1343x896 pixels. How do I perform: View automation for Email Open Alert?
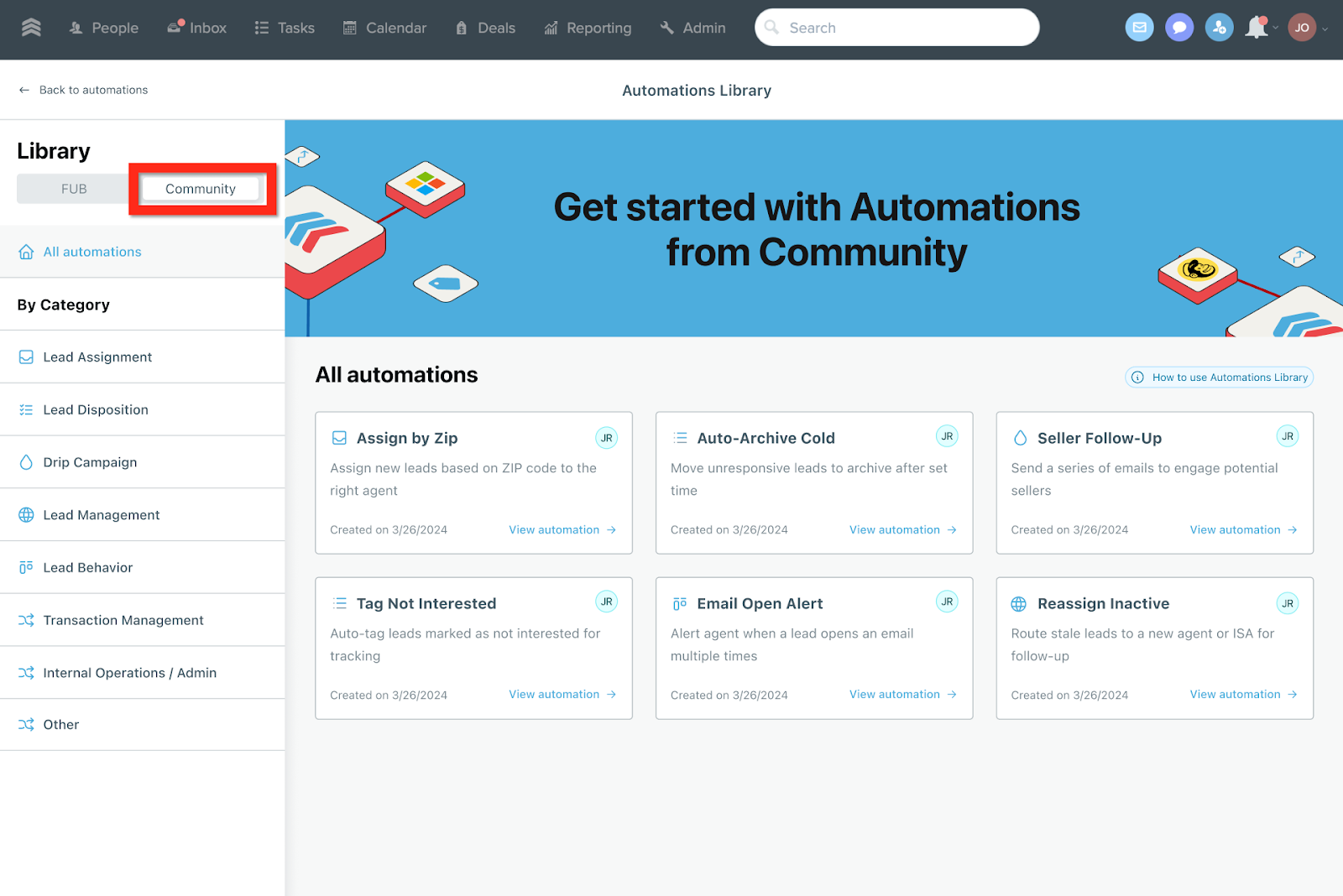[902, 695]
